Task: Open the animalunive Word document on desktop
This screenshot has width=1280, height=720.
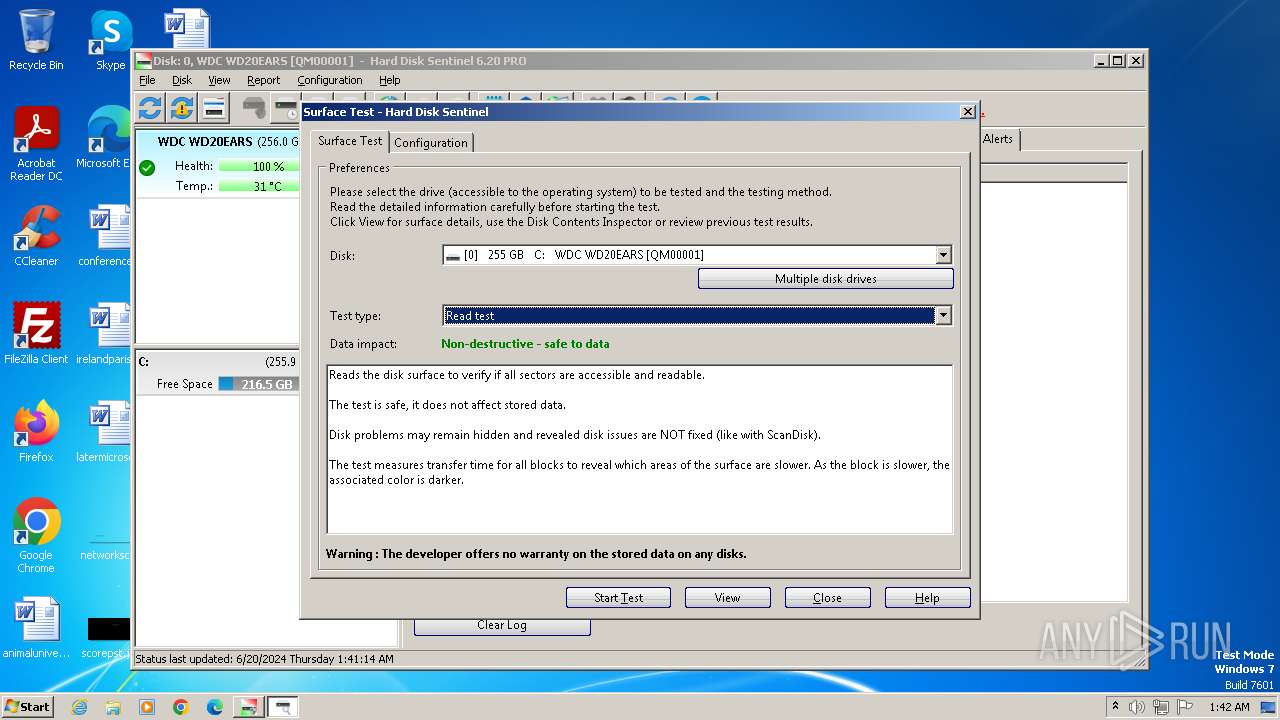Action: point(36,628)
